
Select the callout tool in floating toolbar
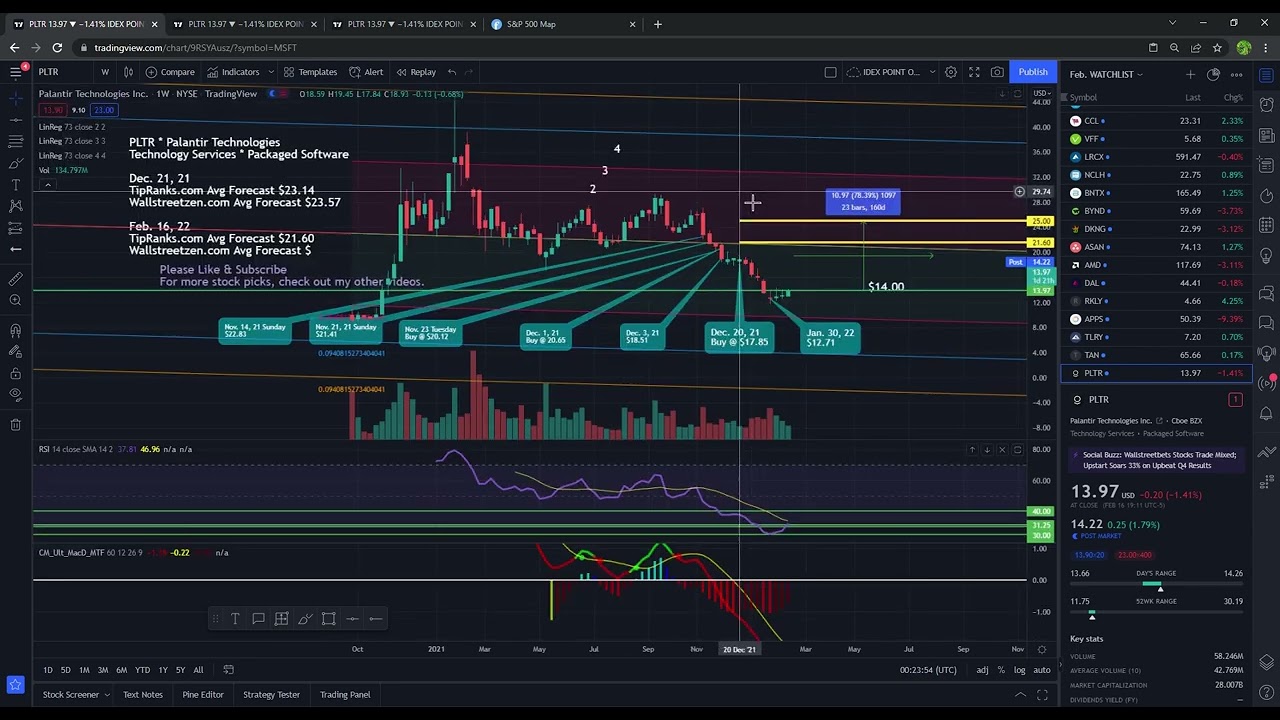[x=258, y=619]
